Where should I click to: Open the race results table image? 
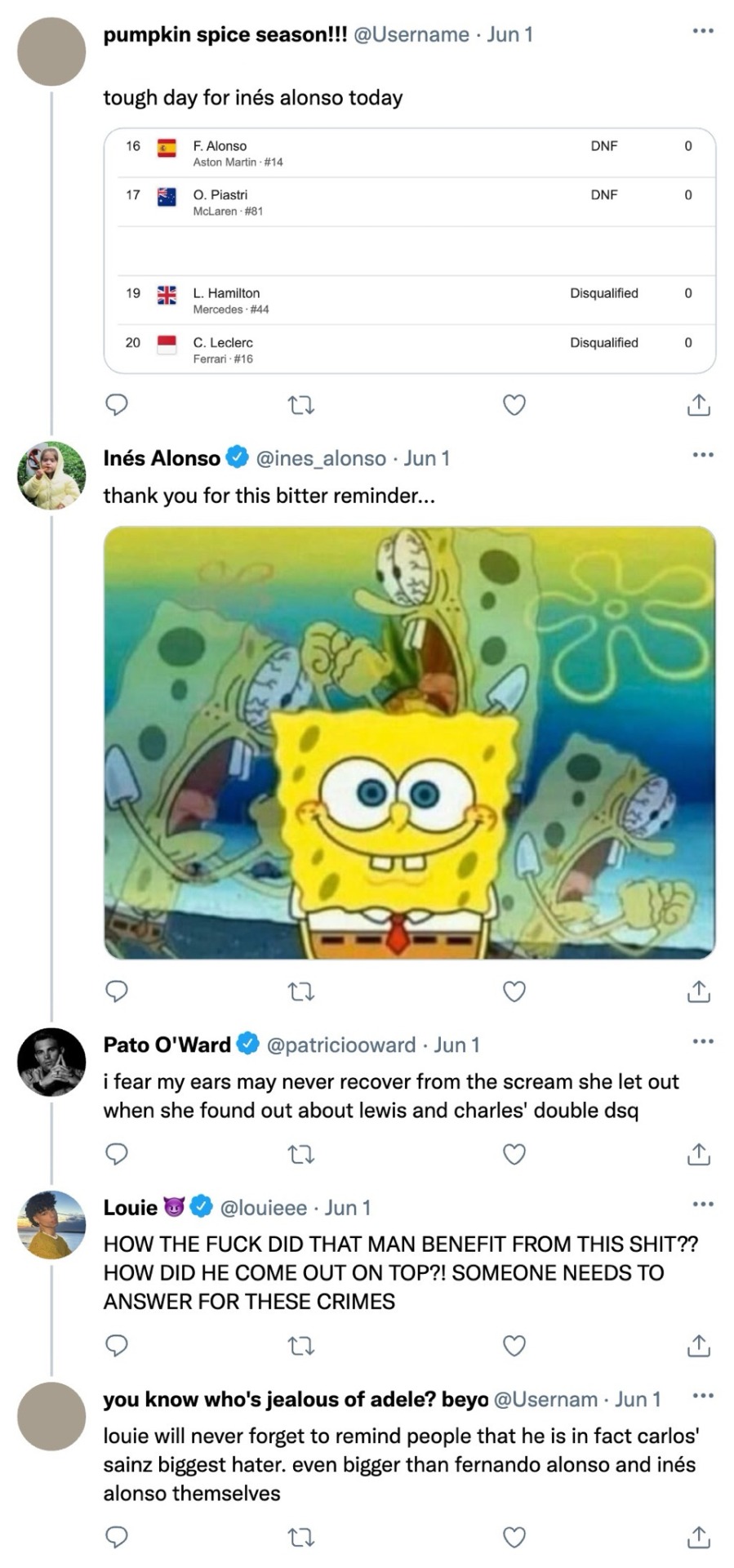(x=409, y=250)
